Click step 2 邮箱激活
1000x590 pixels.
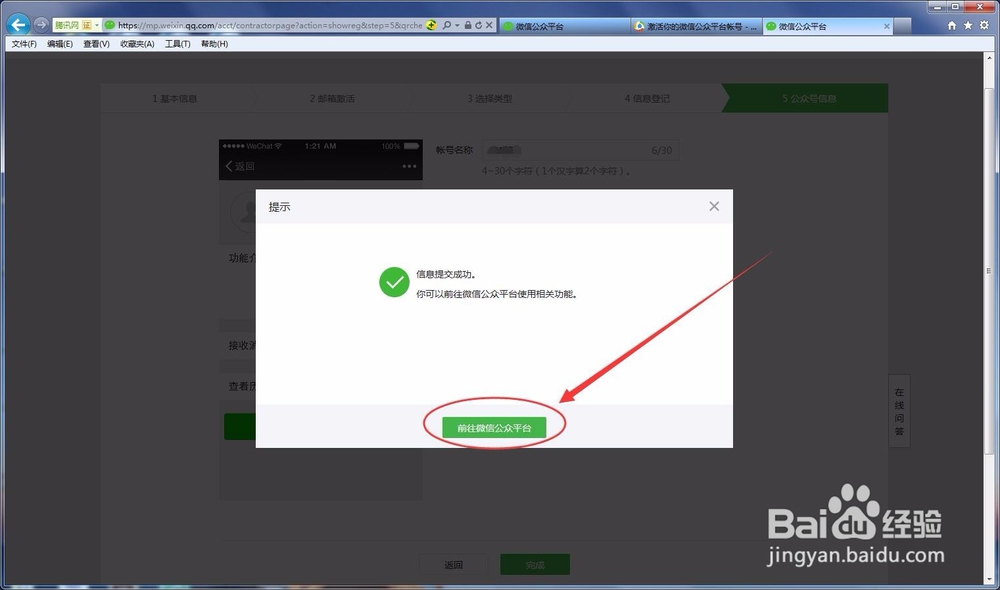tap(332, 98)
